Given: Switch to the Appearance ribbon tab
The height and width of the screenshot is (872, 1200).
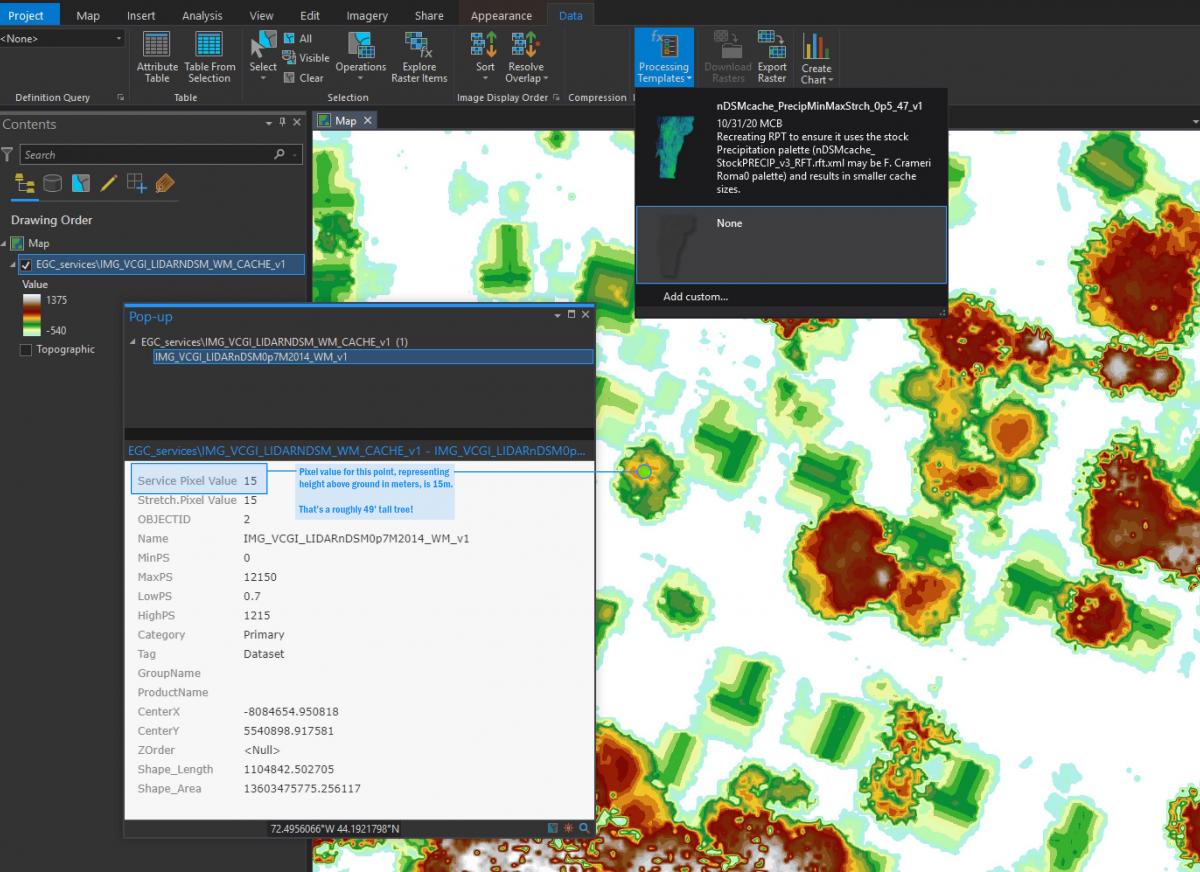Looking at the screenshot, I should pyautogui.click(x=501, y=16).
